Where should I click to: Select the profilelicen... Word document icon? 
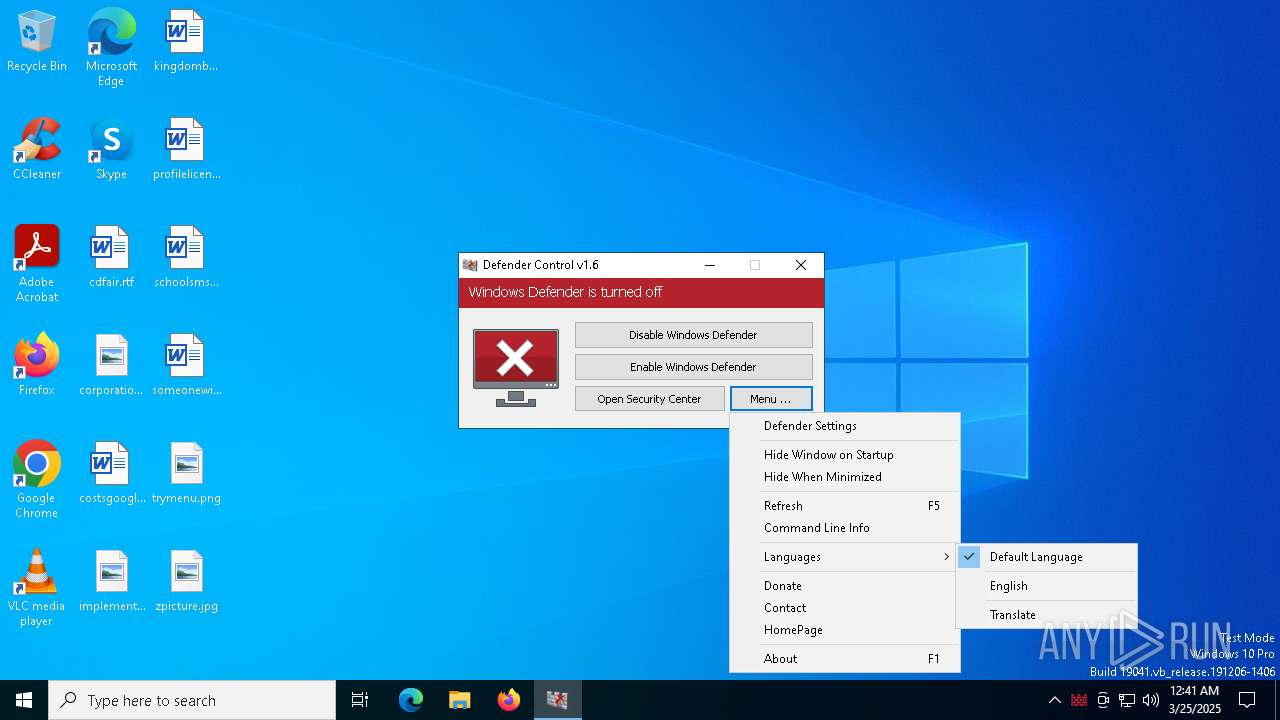(185, 149)
